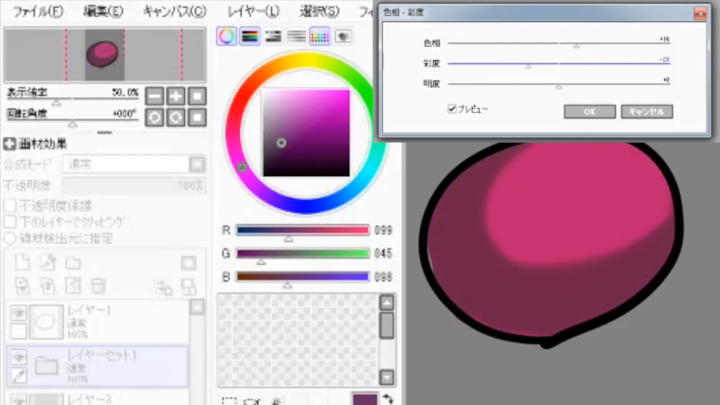
Task: Open the レイヤー(L) menu
Action: pos(253,11)
